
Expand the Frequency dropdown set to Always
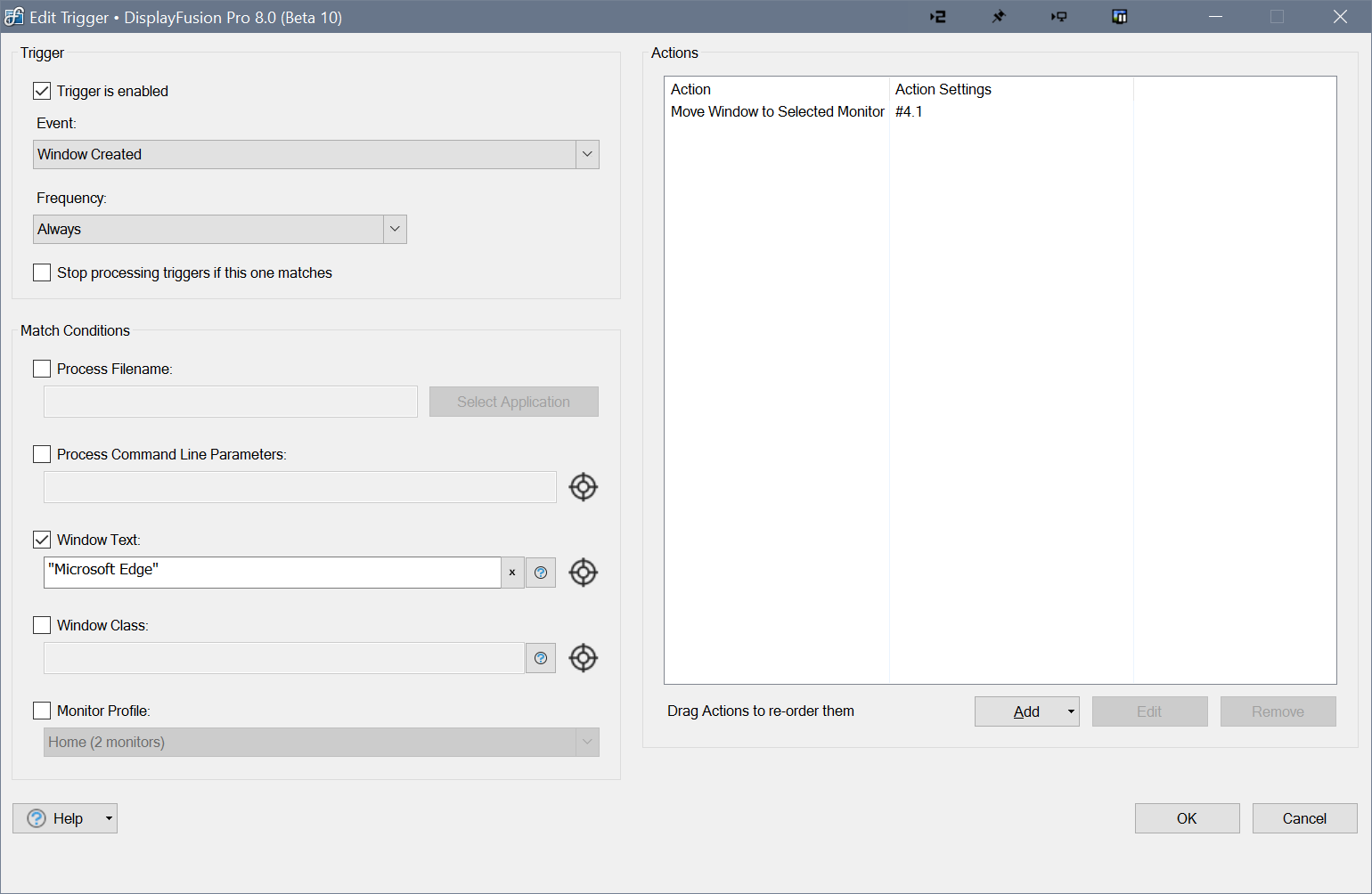click(x=220, y=229)
